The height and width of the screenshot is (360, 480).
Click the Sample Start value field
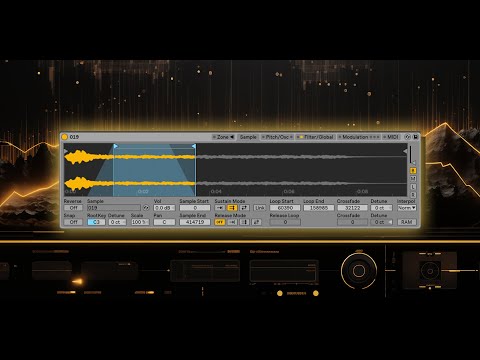[x=195, y=208]
